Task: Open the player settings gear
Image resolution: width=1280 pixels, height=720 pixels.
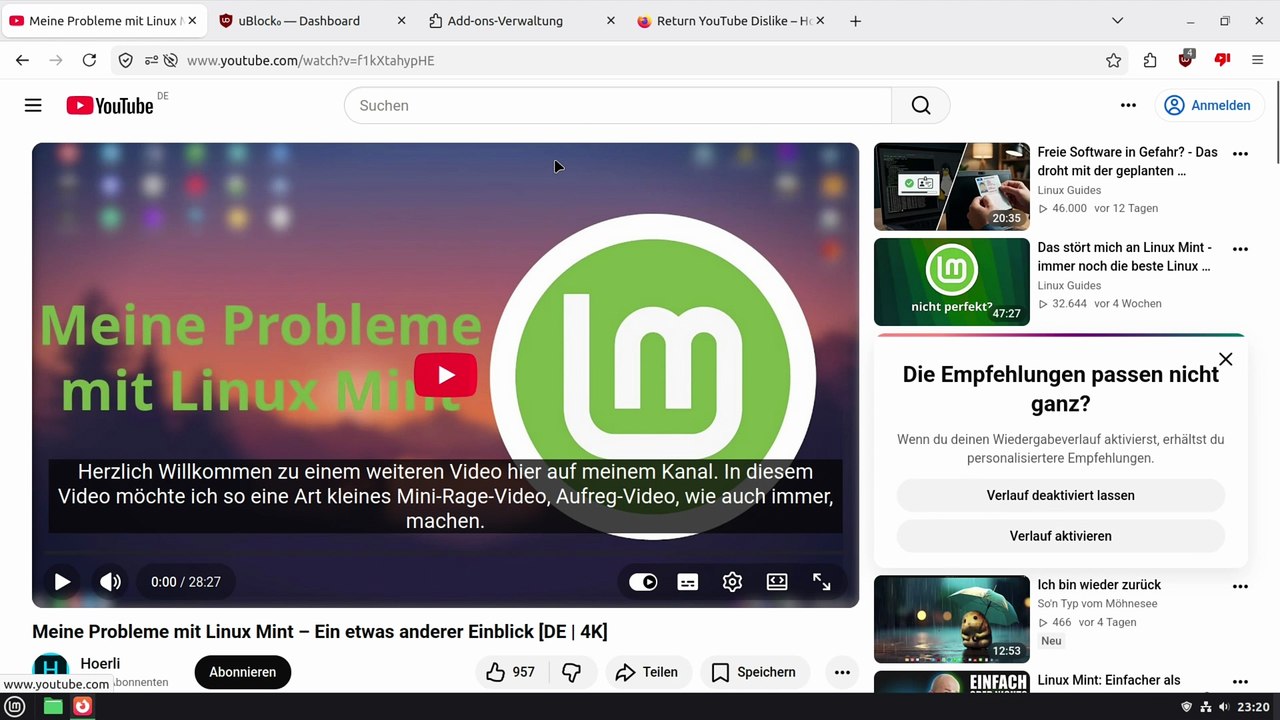Action: pyautogui.click(x=732, y=582)
